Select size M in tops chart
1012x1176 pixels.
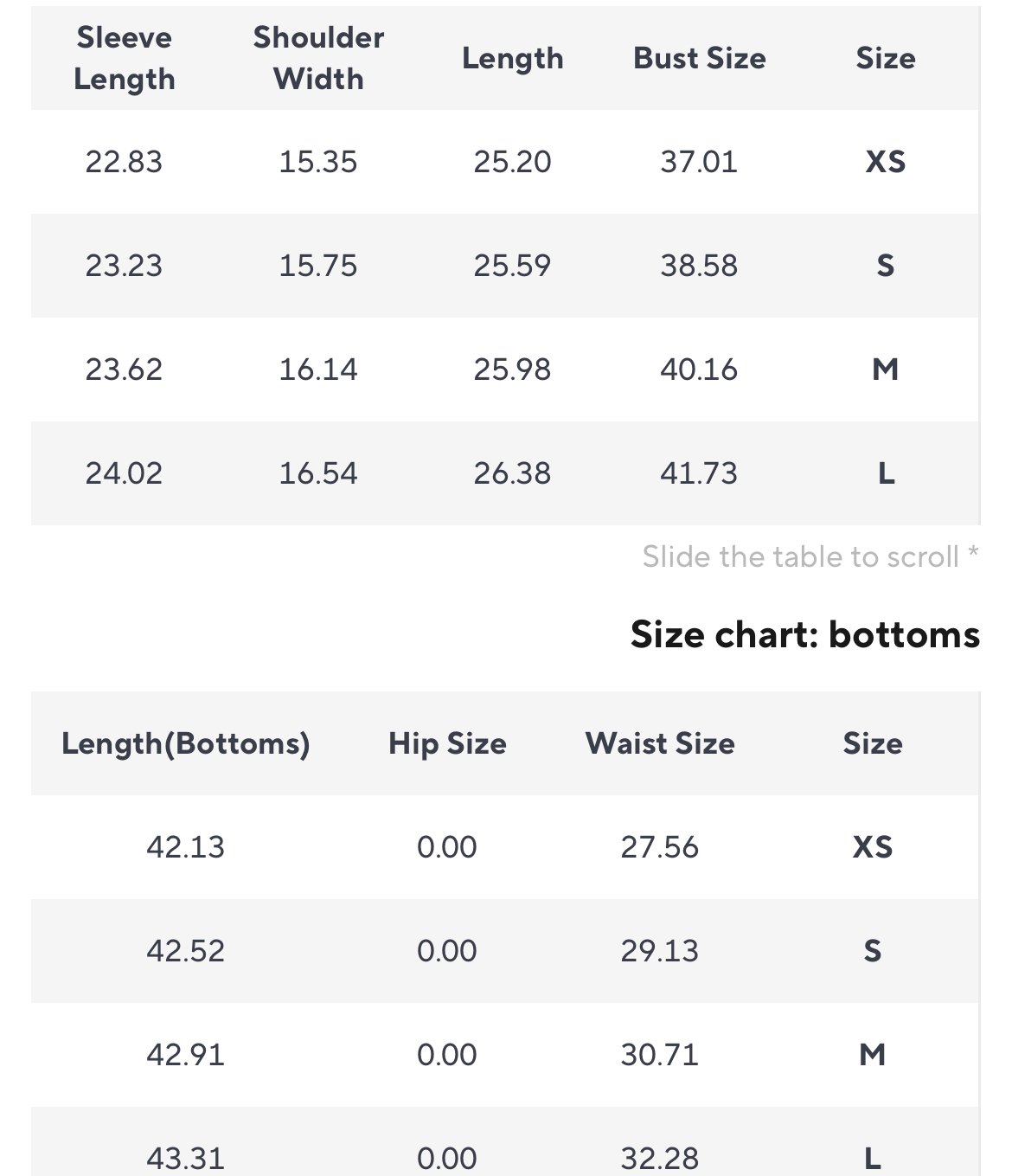click(886, 370)
